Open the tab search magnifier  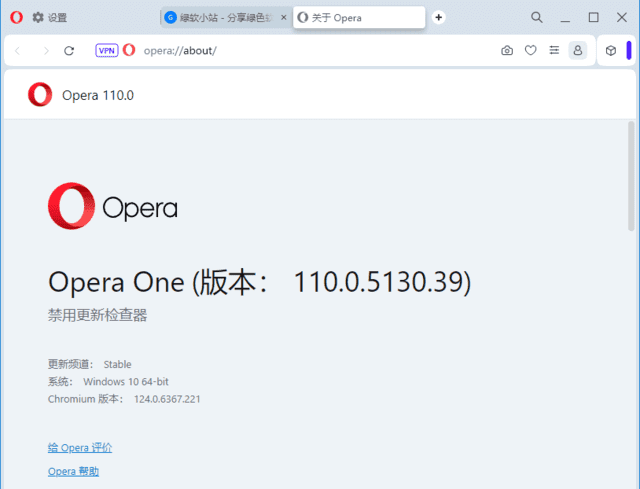pyautogui.click(x=536, y=17)
